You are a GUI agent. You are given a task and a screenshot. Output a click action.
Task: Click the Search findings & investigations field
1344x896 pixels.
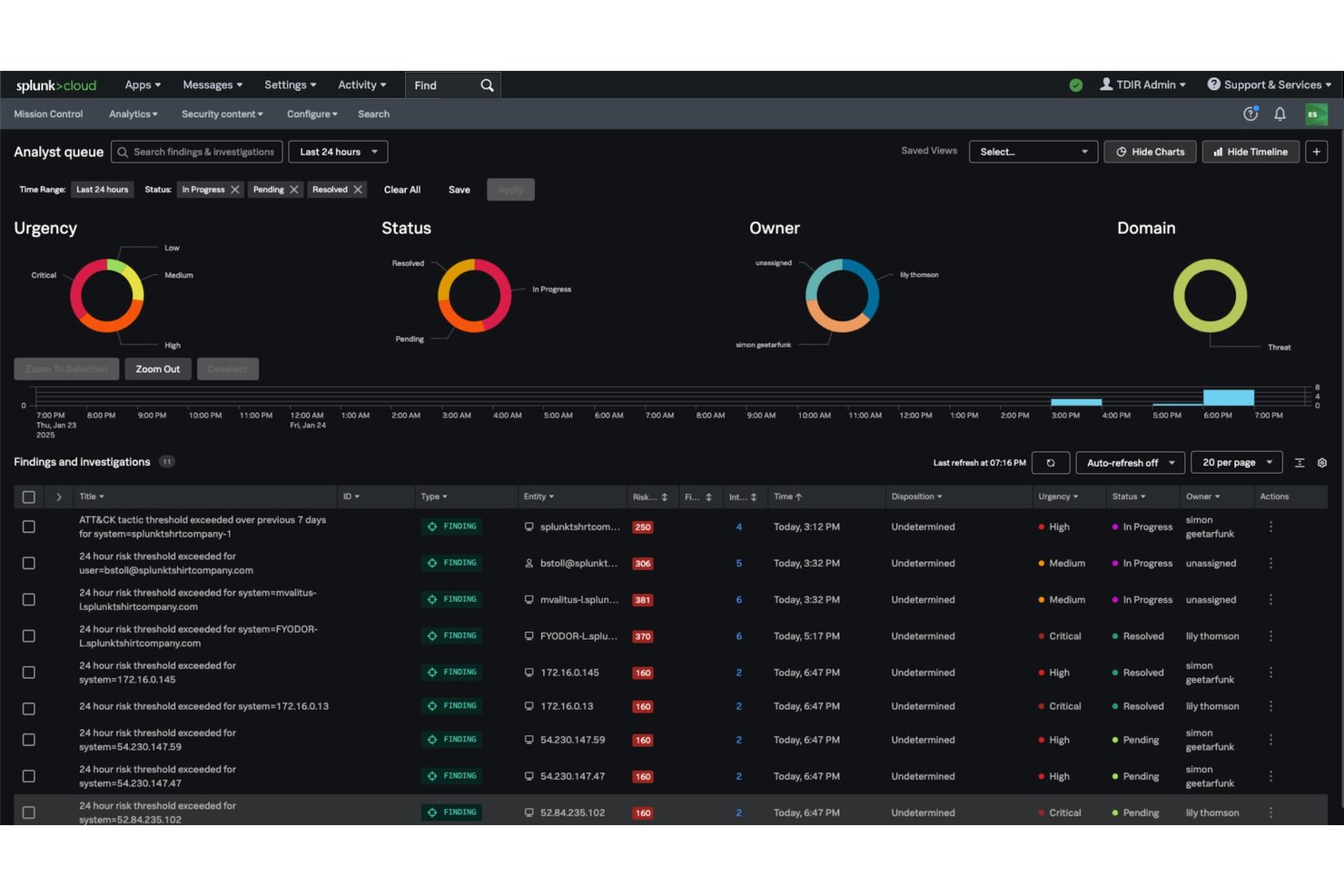click(197, 152)
